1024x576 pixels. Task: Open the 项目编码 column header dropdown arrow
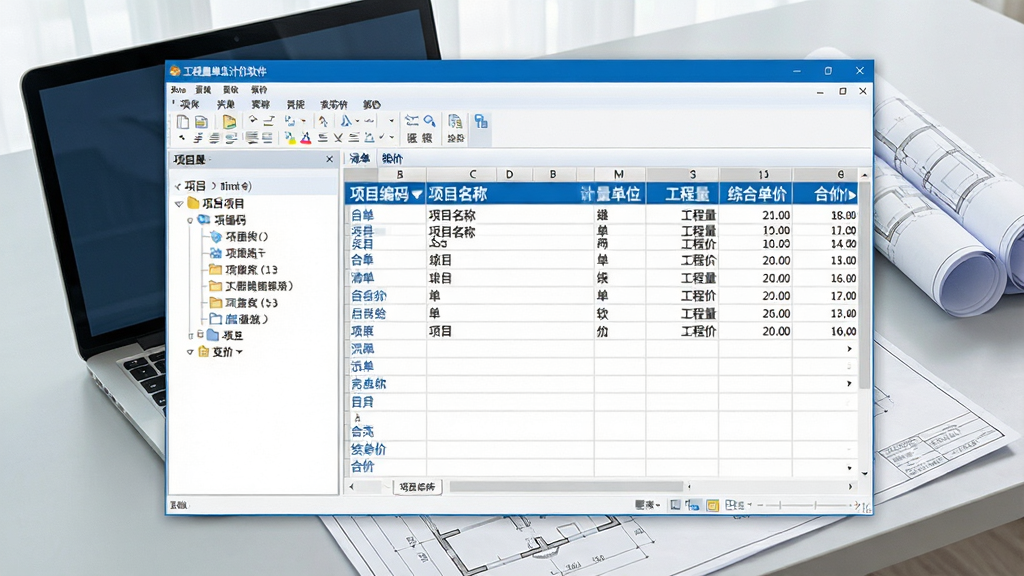417,195
